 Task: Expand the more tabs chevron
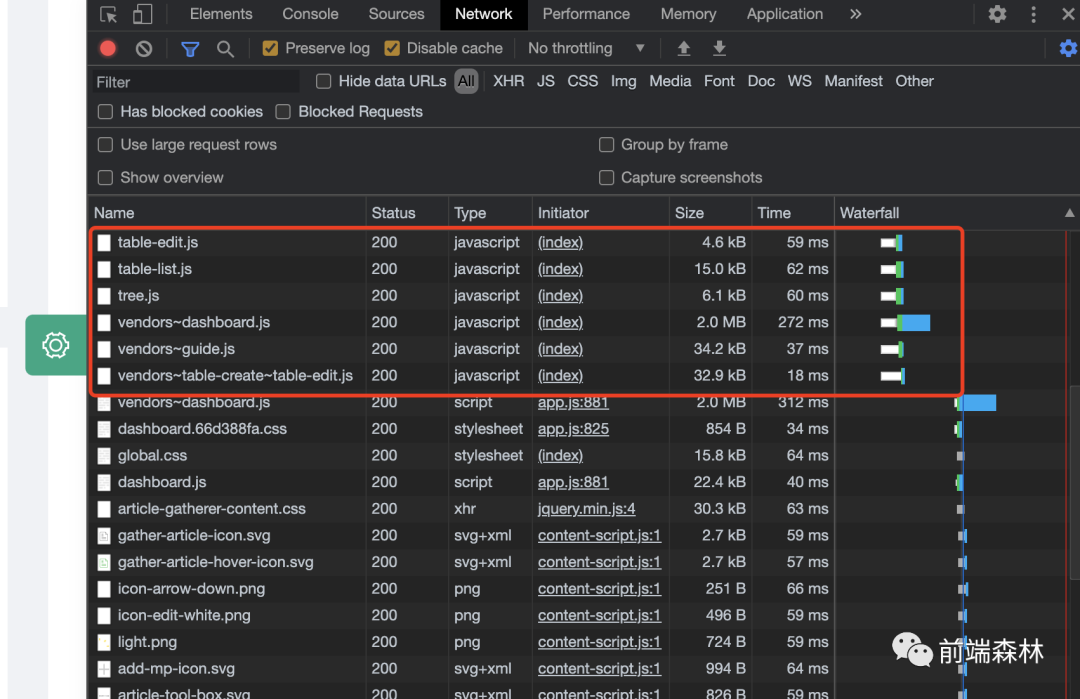[855, 14]
